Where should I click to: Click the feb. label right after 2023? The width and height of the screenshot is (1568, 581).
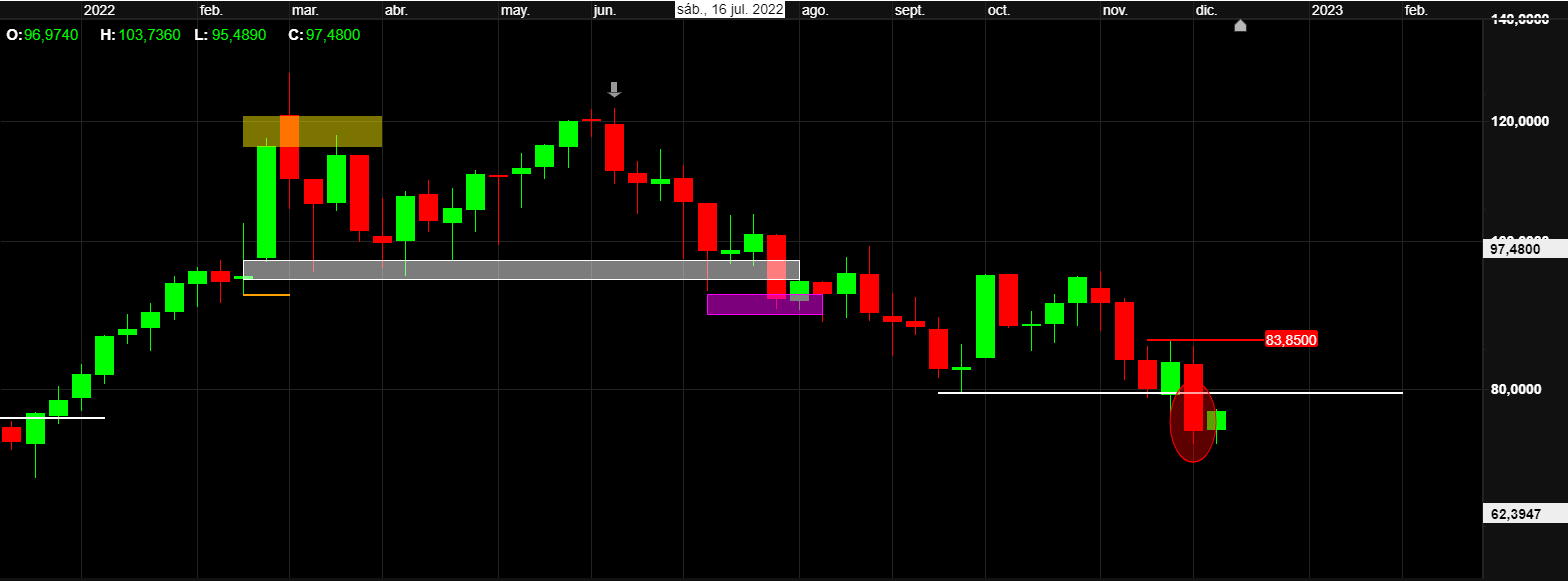tap(1416, 10)
